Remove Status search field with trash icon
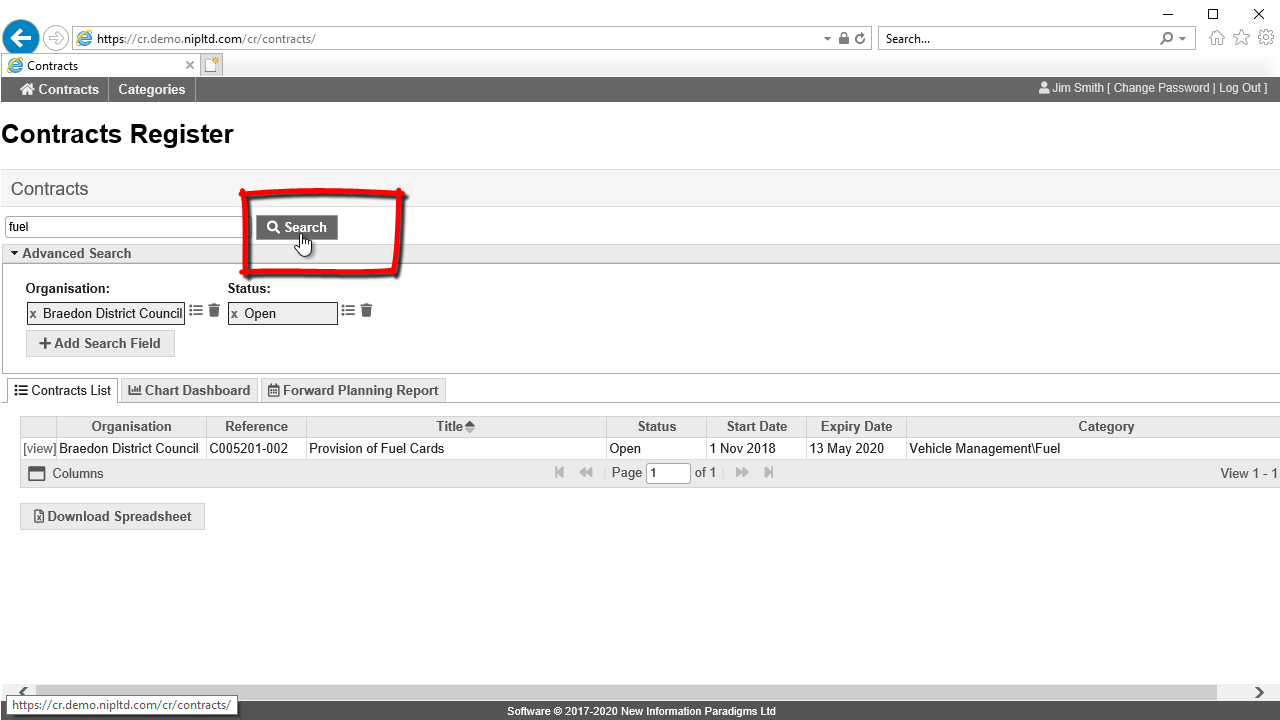 (x=366, y=311)
